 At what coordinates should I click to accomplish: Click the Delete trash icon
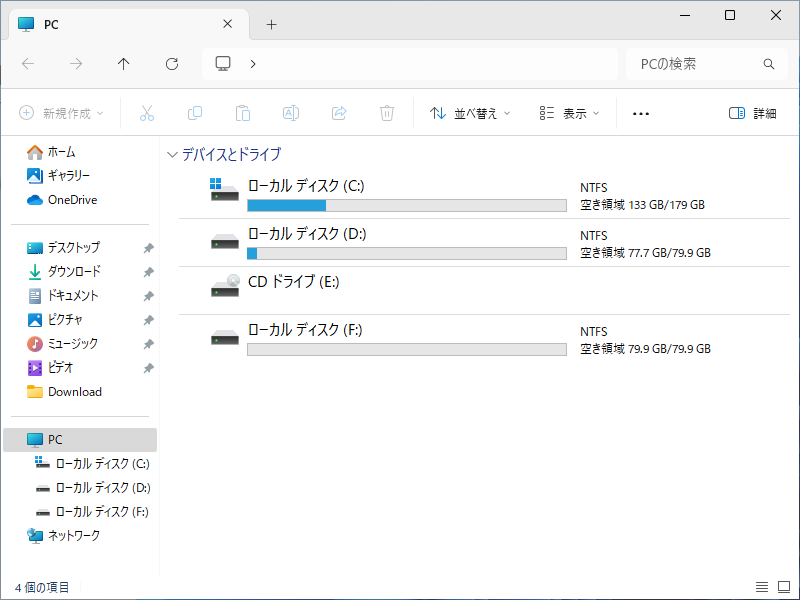(387, 113)
